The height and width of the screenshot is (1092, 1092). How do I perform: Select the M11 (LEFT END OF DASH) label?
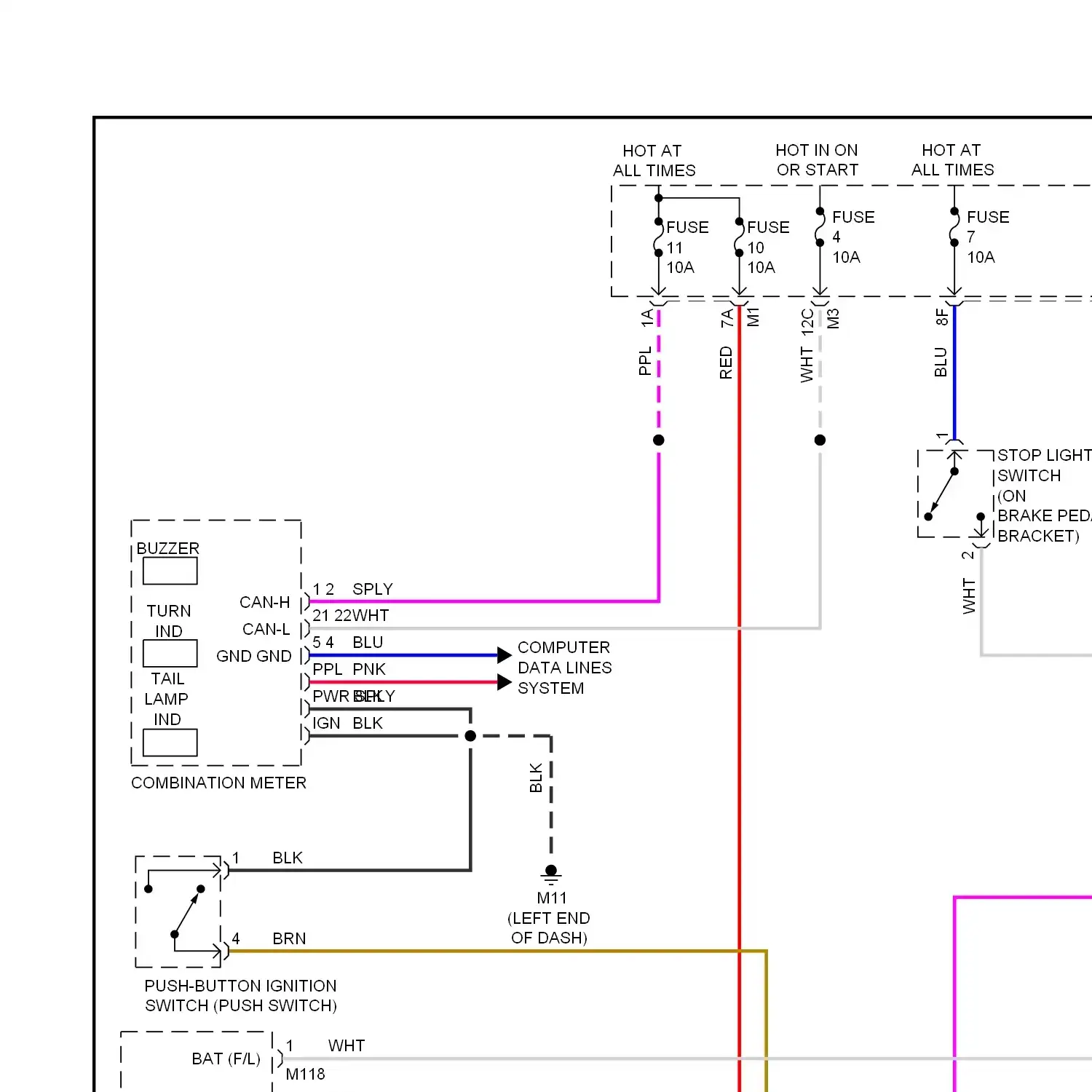point(549,918)
